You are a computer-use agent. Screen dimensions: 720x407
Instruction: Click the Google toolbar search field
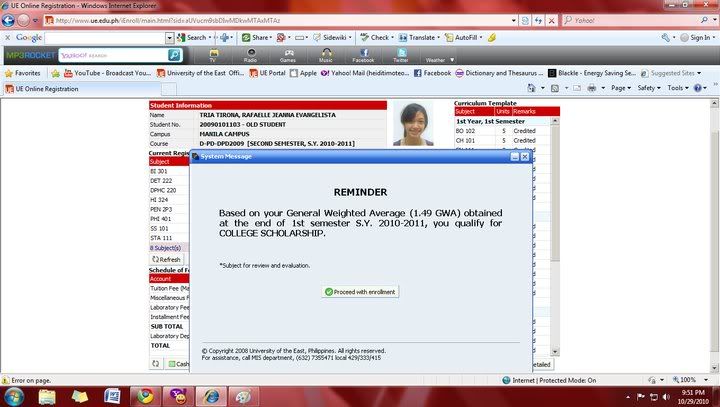click(105, 38)
